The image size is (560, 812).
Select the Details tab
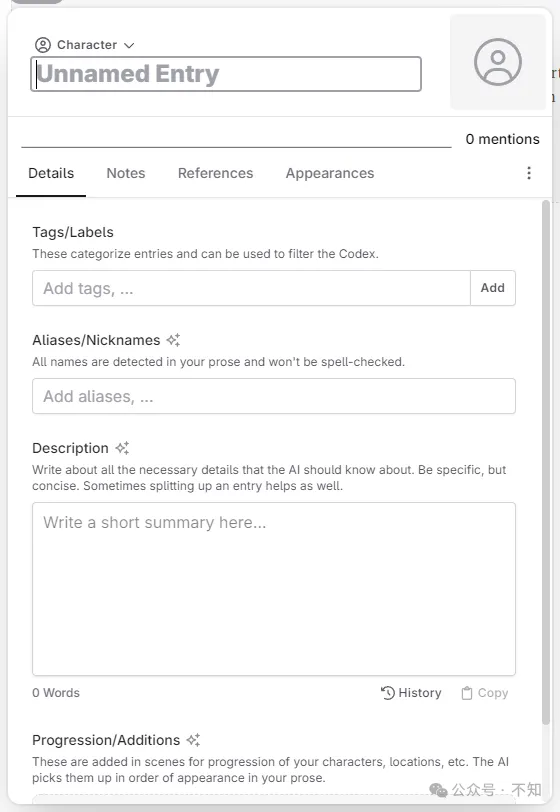pyautogui.click(x=51, y=173)
